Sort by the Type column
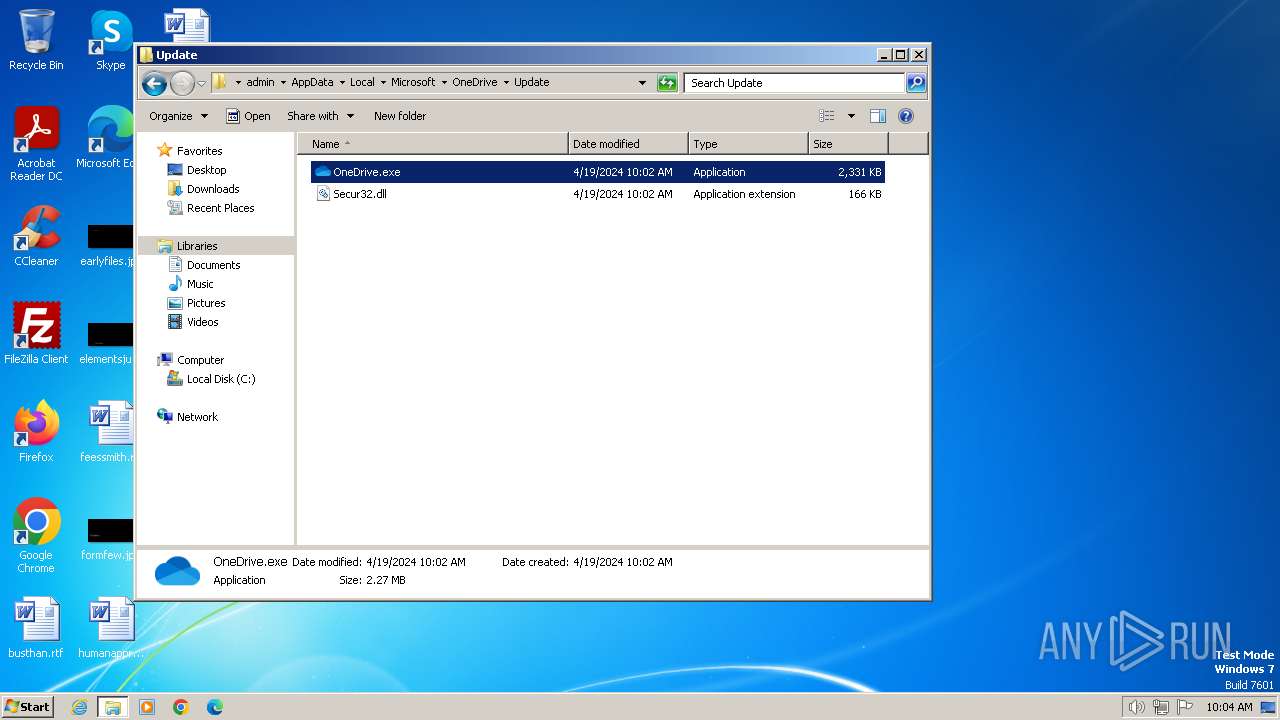 [748, 144]
